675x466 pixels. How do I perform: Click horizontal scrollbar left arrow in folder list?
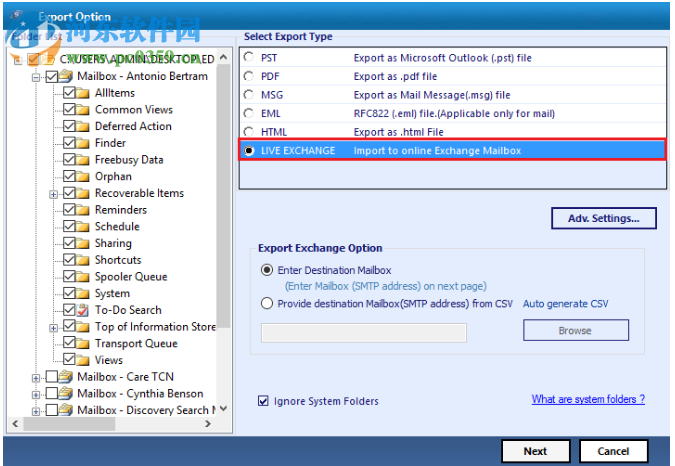(15, 424)
